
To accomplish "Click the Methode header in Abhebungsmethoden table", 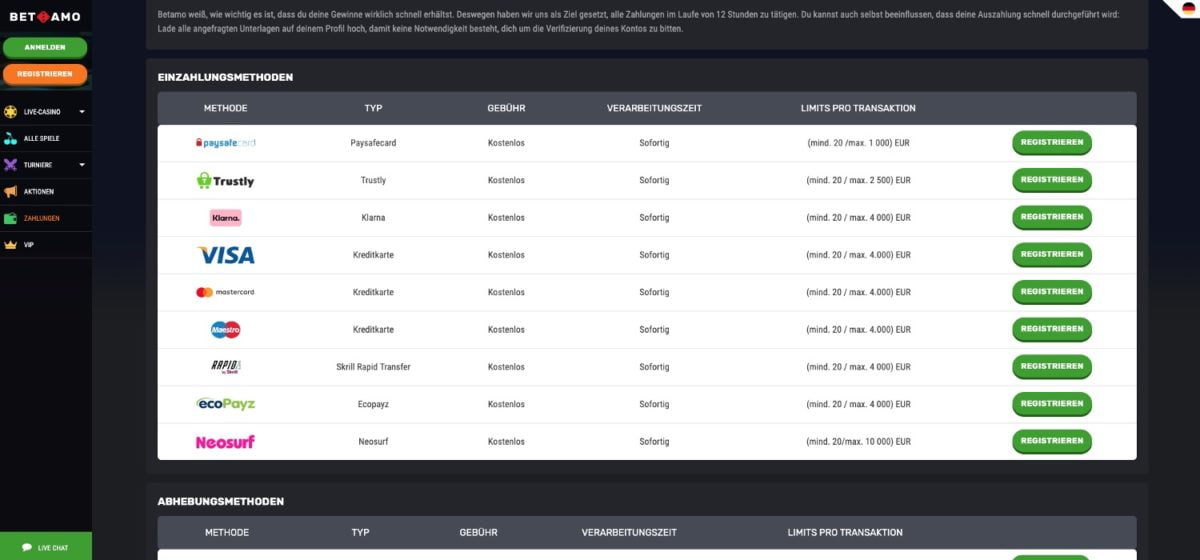I will 227,532.
